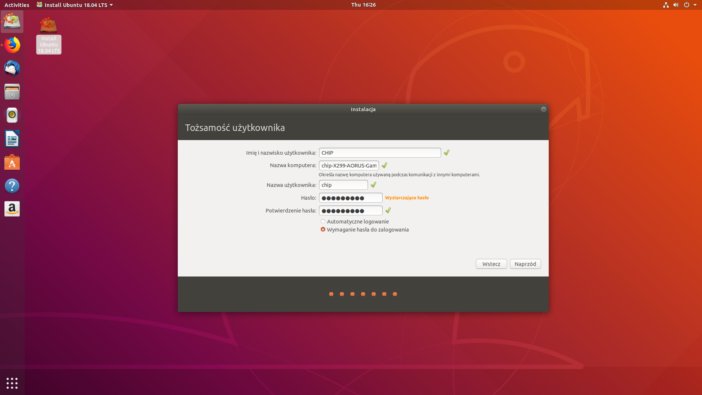Click the green checkmark beside computer name field
702x395 pixels.
[x=384, y=165]
